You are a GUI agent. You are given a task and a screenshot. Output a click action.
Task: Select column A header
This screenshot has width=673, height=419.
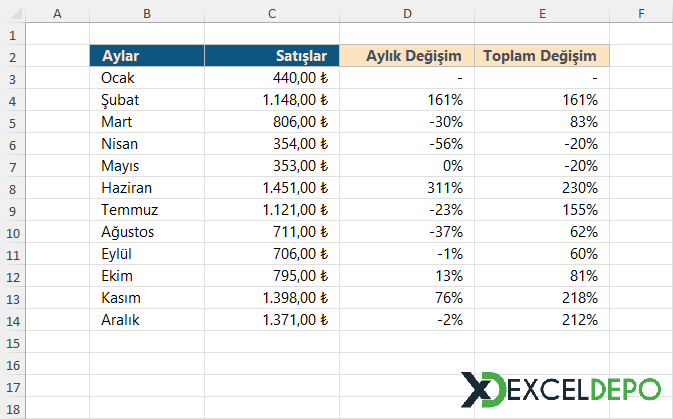56,12
